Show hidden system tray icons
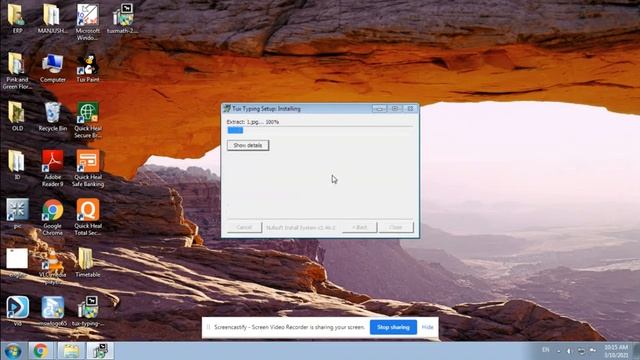 (558, 351)
